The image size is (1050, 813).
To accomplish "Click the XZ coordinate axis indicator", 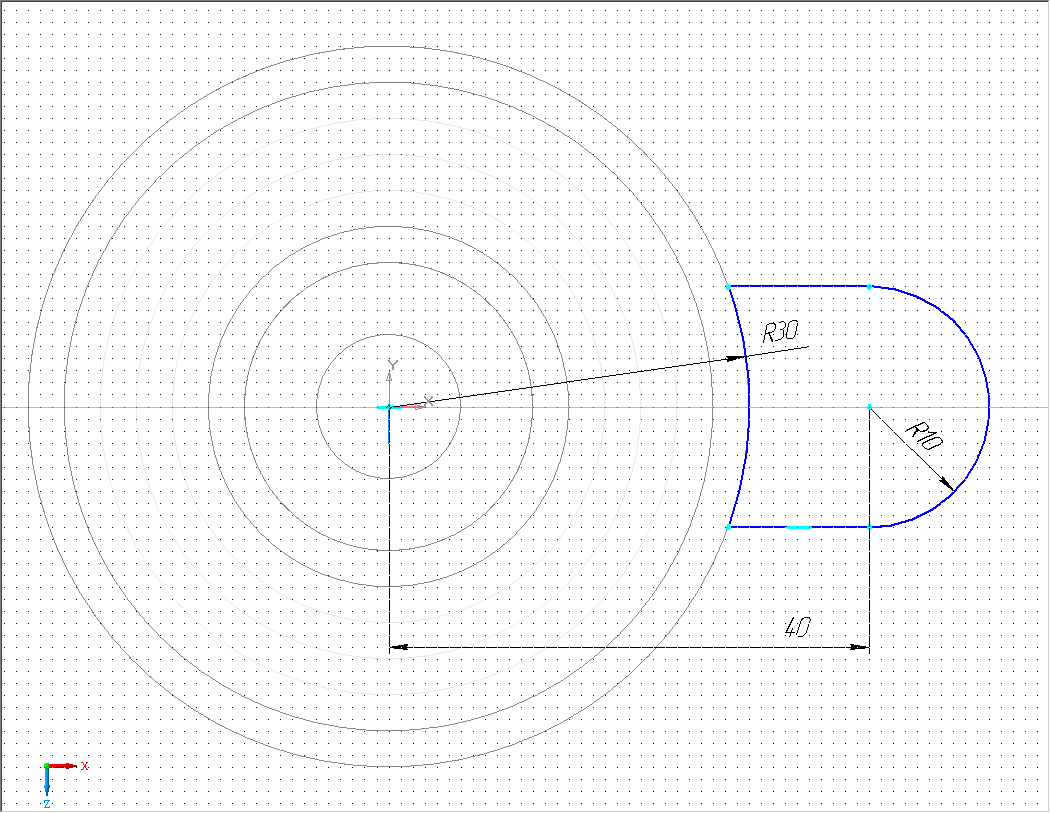I will tap(65, 784).
